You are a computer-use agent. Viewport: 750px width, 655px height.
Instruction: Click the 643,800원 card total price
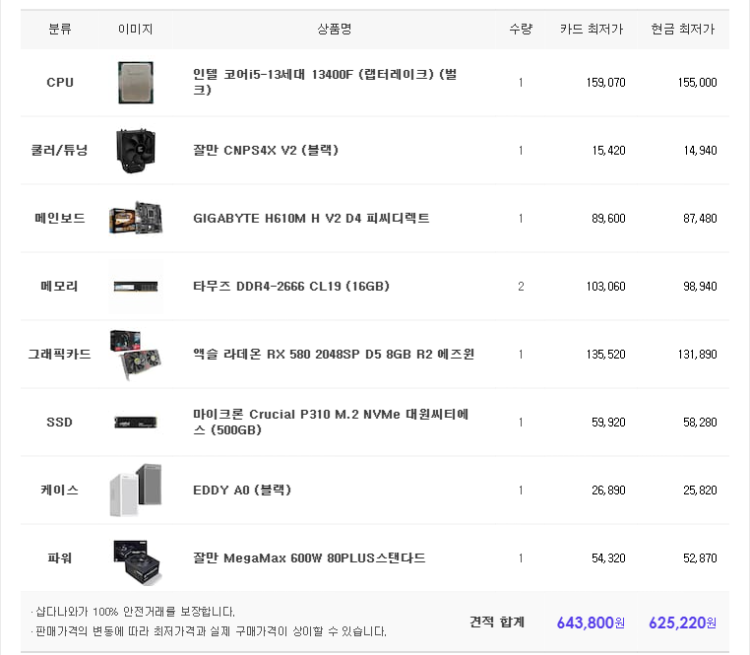[x=591, y=622]
